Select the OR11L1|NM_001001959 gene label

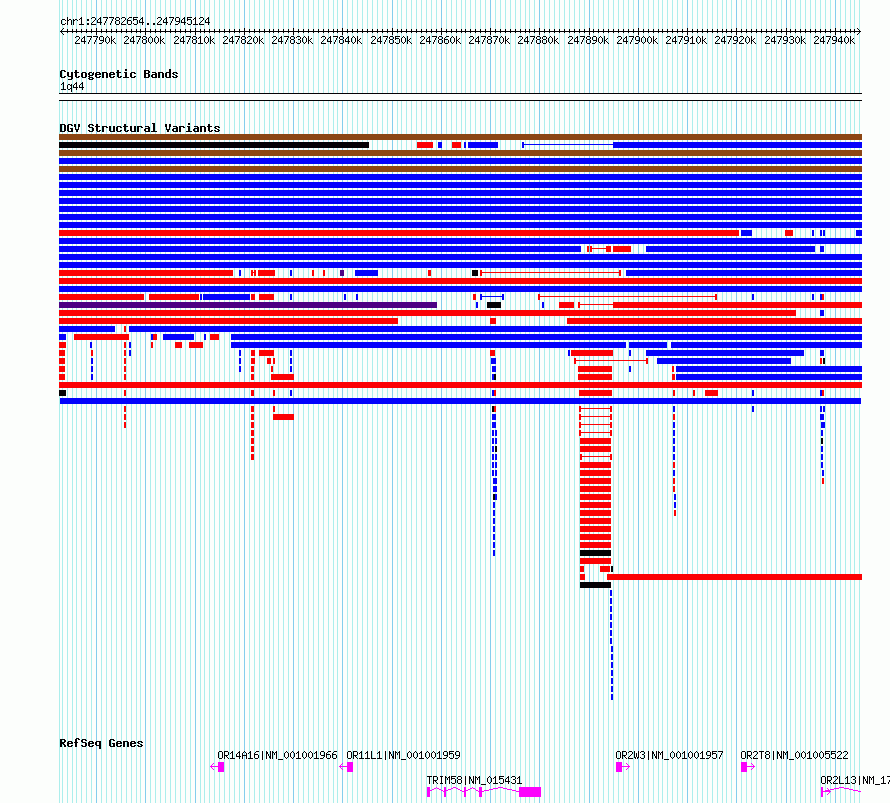coord(403,755)
